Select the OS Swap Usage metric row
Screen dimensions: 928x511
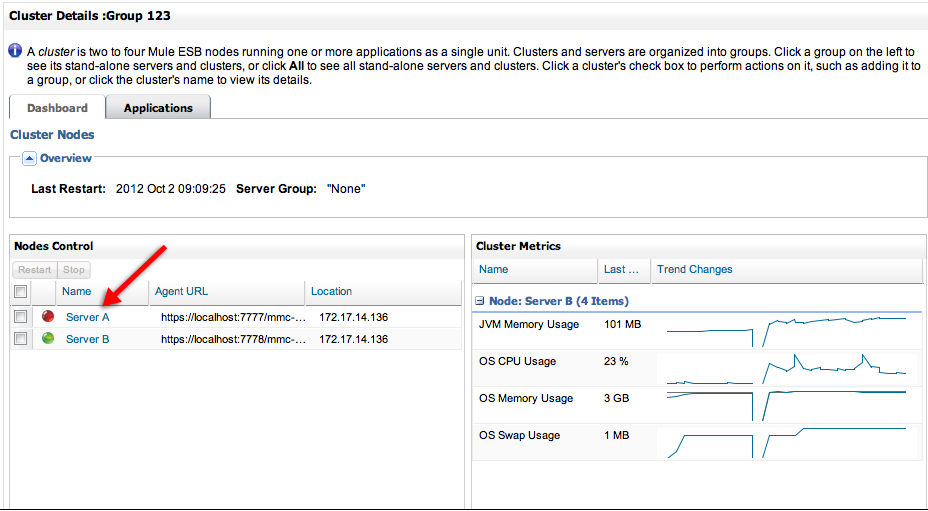coord(519,436)
